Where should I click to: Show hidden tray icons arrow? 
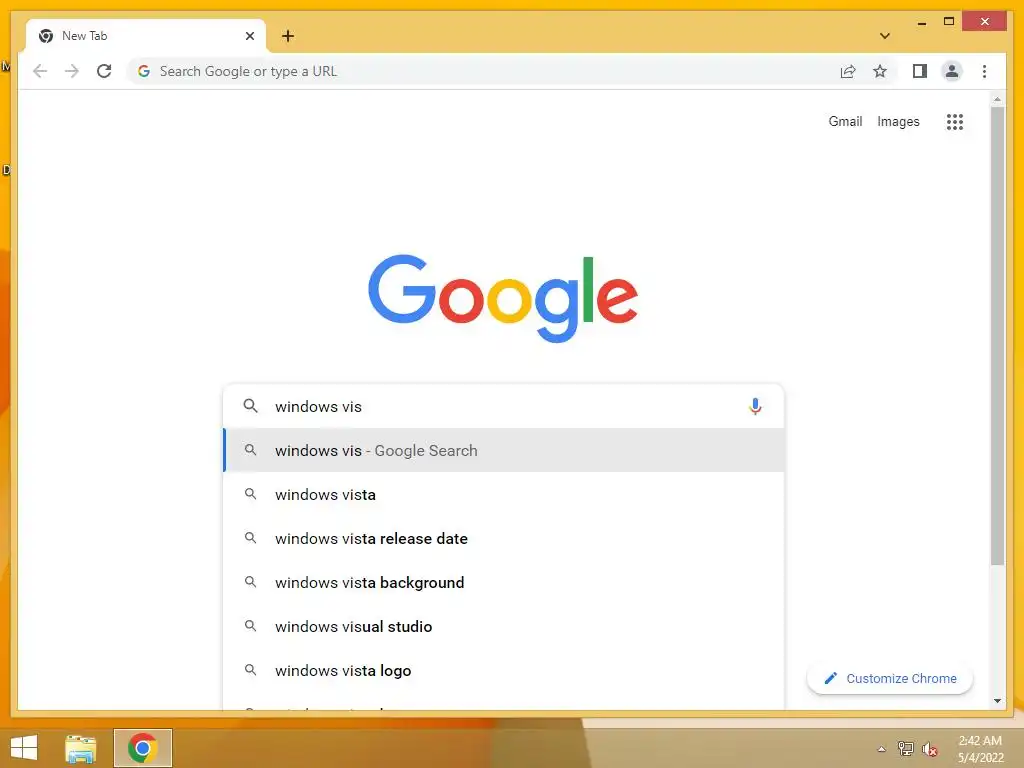(881, 749)
